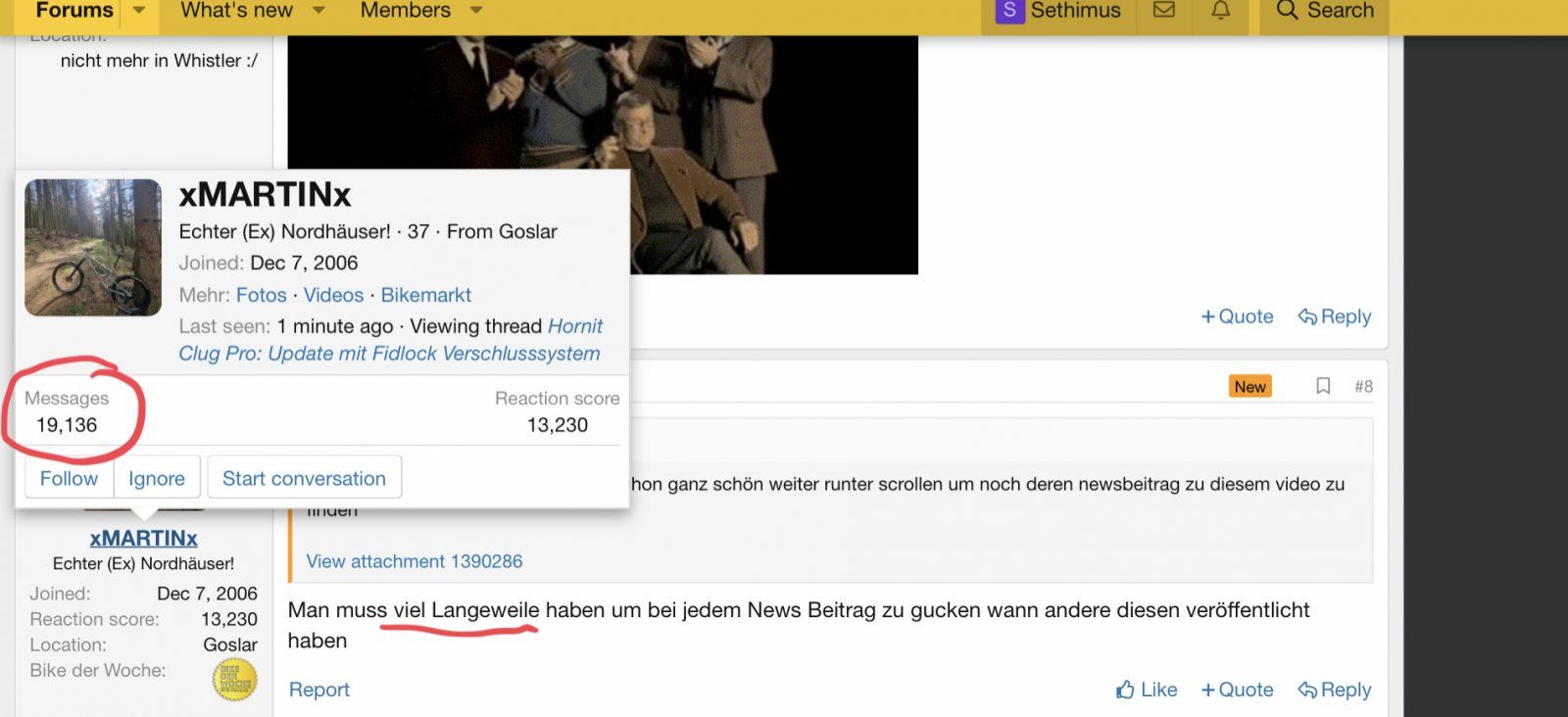1568x717 pixels.
Task: Like the post by xMARTINx
Action: [x=1147, y=690]
